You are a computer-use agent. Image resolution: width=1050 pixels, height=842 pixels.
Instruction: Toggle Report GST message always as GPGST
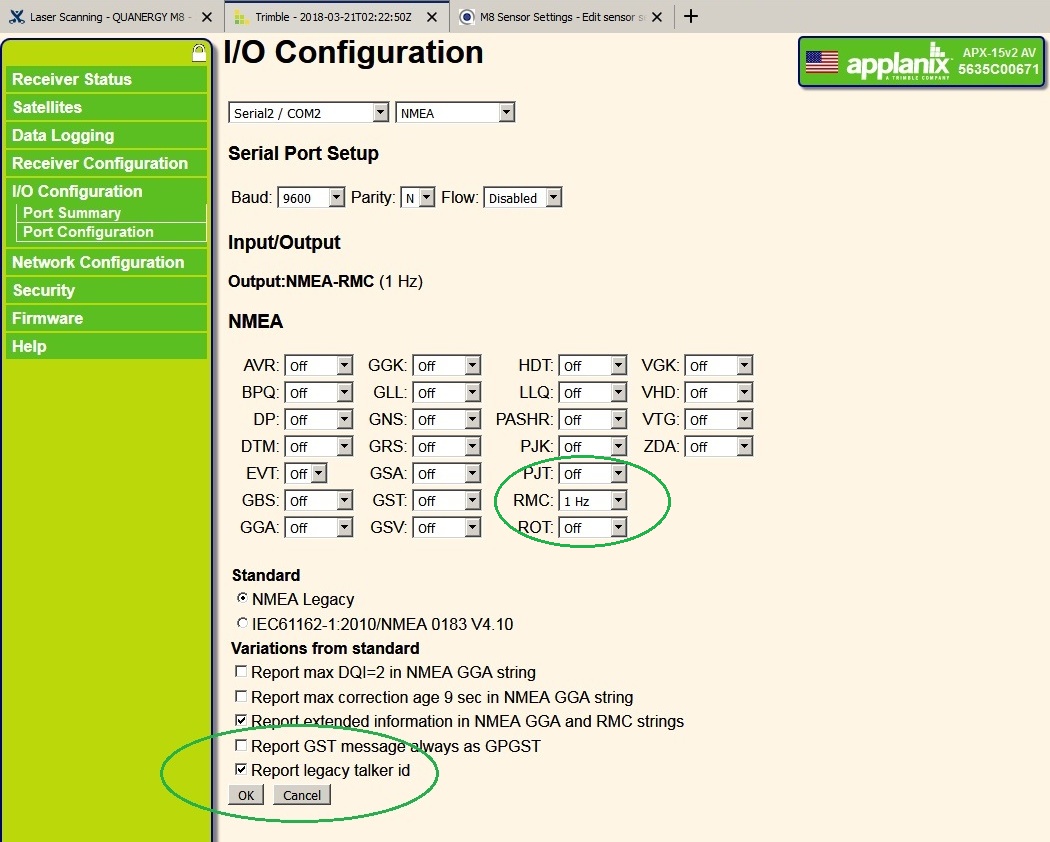click(x=241, y=745)
